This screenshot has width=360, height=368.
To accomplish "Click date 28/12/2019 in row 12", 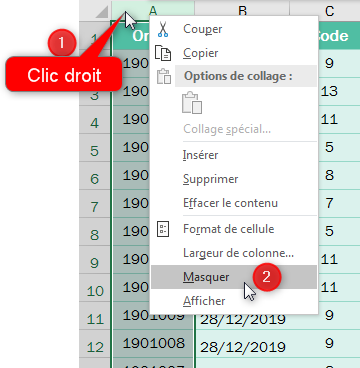I will 243,347.
